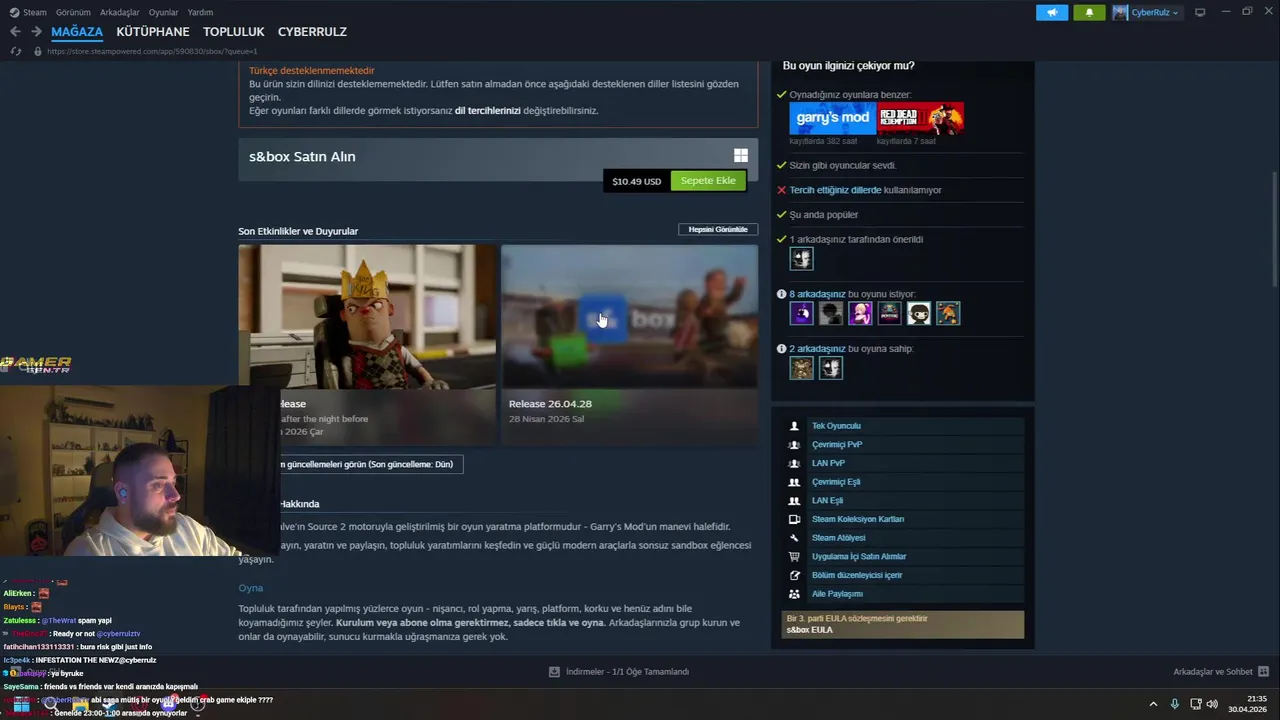The width and height of the screenshot is (1280, 720).
Task: Reload the store page
Action: coord(15,51)
